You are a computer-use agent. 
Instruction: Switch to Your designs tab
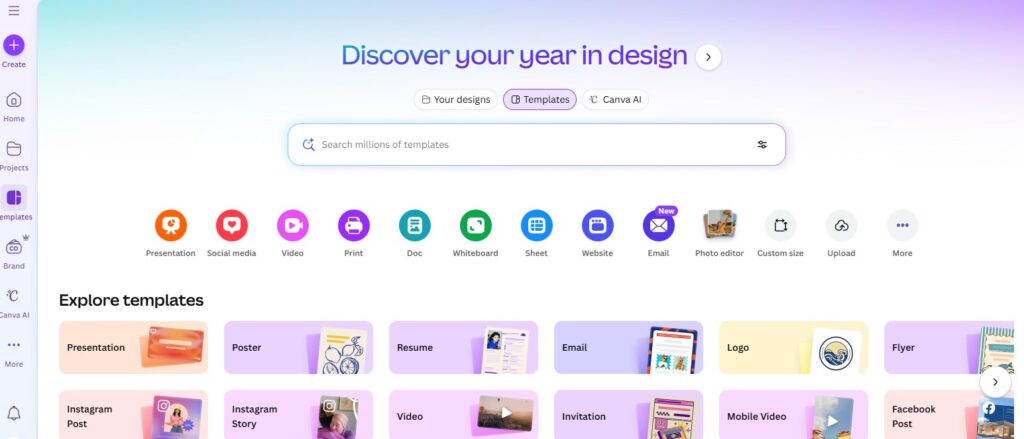click(456, 99)
